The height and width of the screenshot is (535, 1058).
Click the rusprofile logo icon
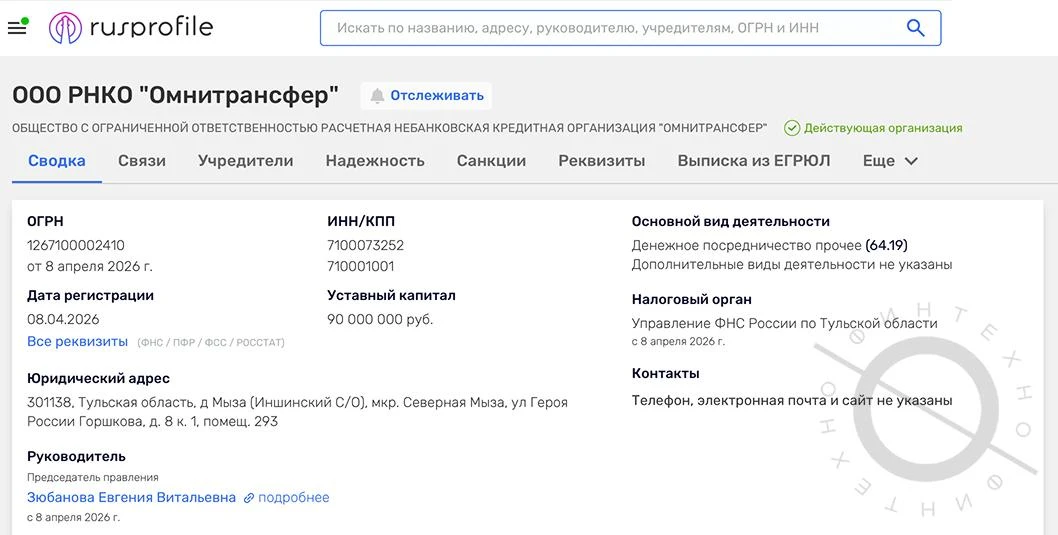65,28
